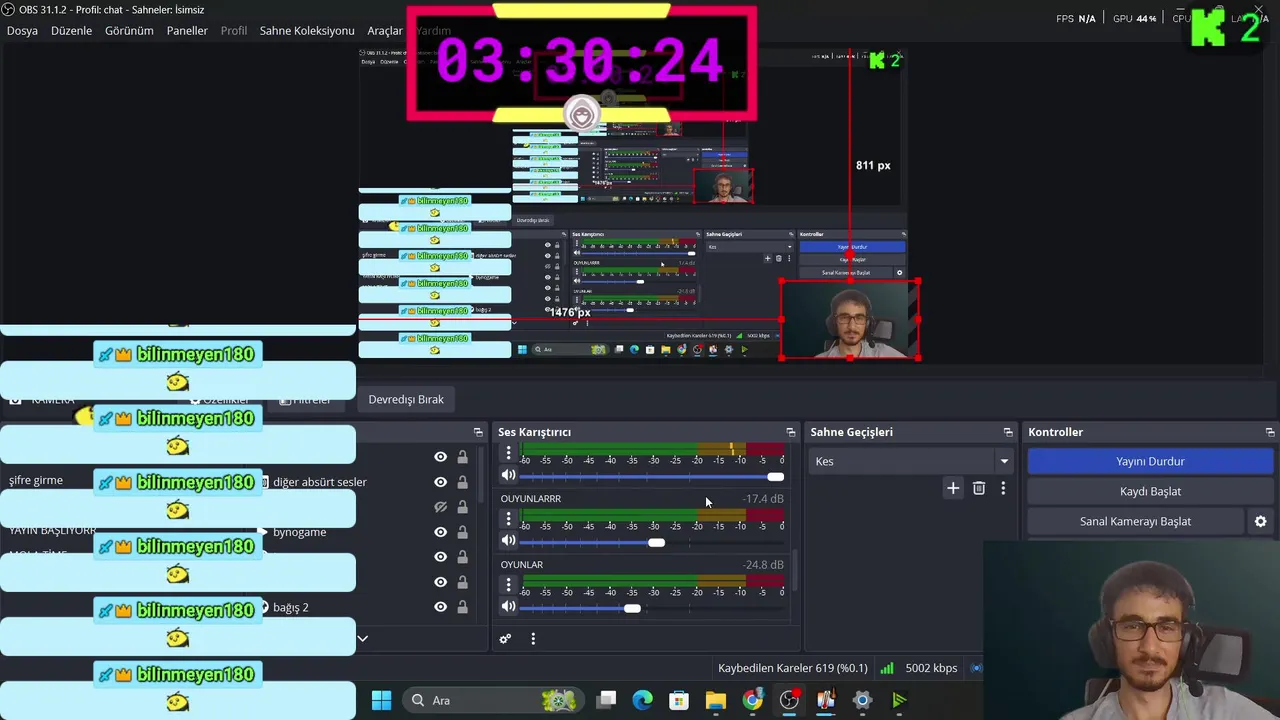Toggle the lock beside the crossed-out eye source
Screen dimensions: 1280x720
(462, 507)
